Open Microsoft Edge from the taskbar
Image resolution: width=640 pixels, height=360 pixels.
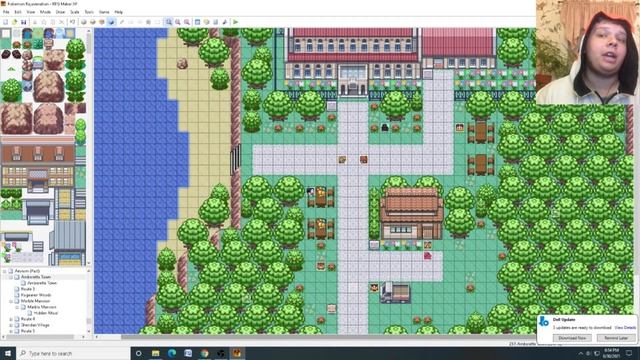click(172, 353)
